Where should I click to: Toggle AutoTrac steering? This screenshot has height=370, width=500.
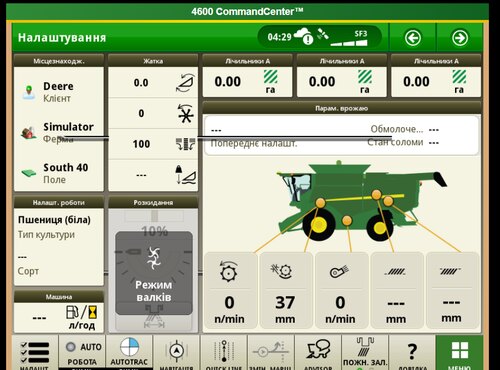[129, 353]
